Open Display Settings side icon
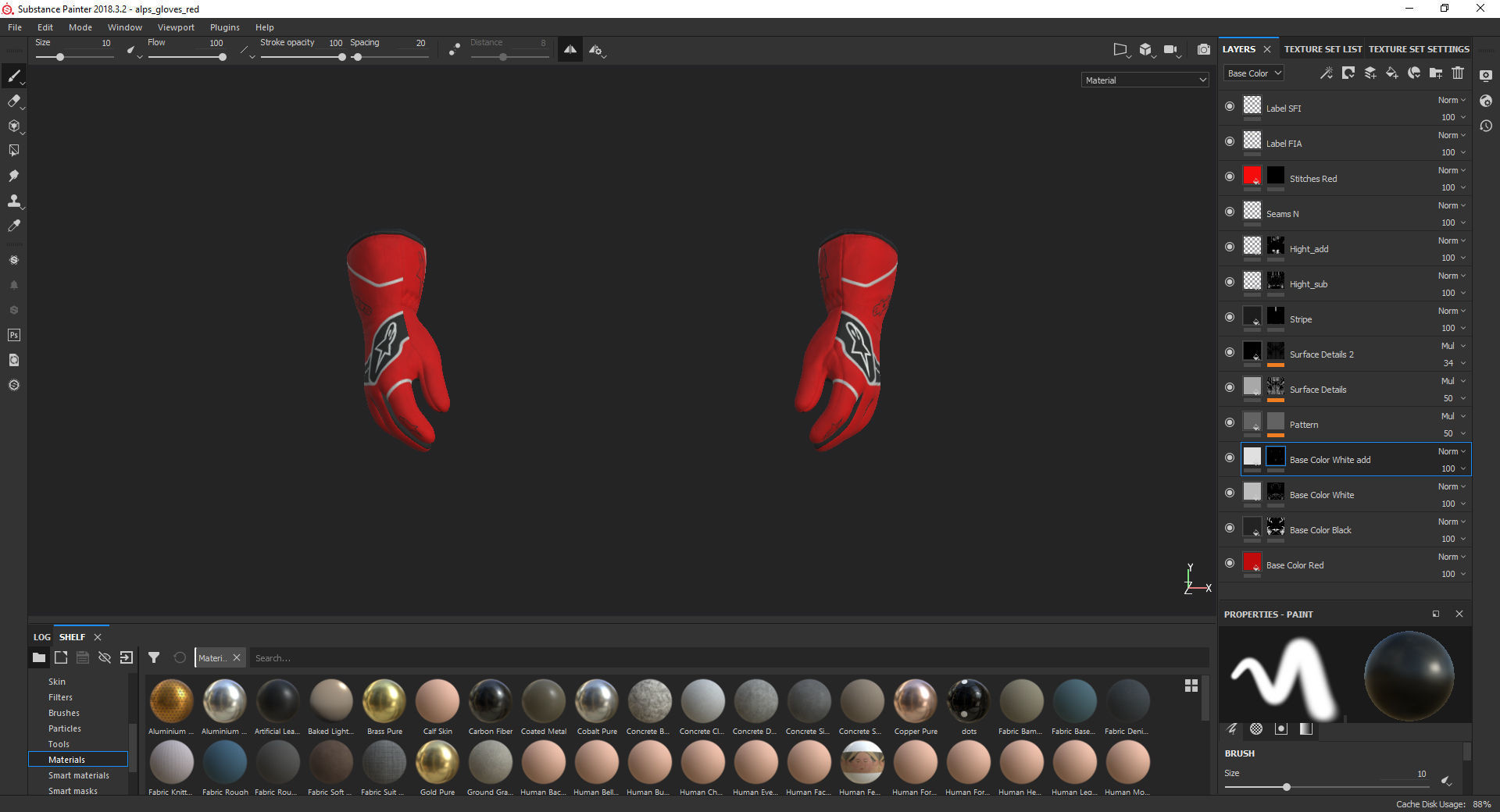The image size is (1500, 812). tap(1486, 76)
